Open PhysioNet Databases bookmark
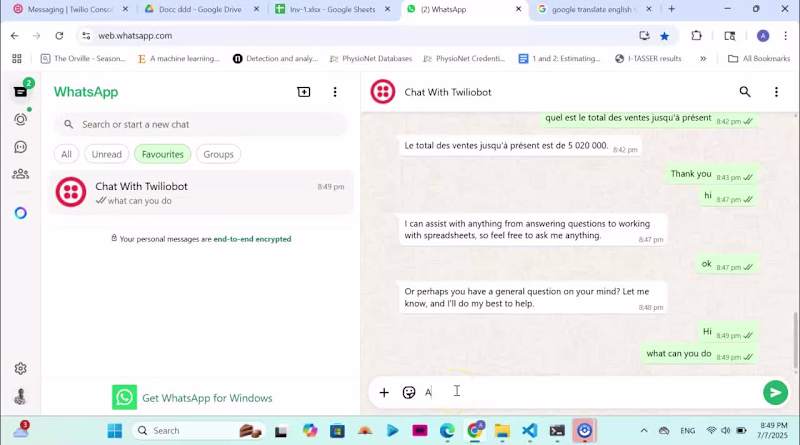Screen dimensions: 800x445 pos(371,59)
